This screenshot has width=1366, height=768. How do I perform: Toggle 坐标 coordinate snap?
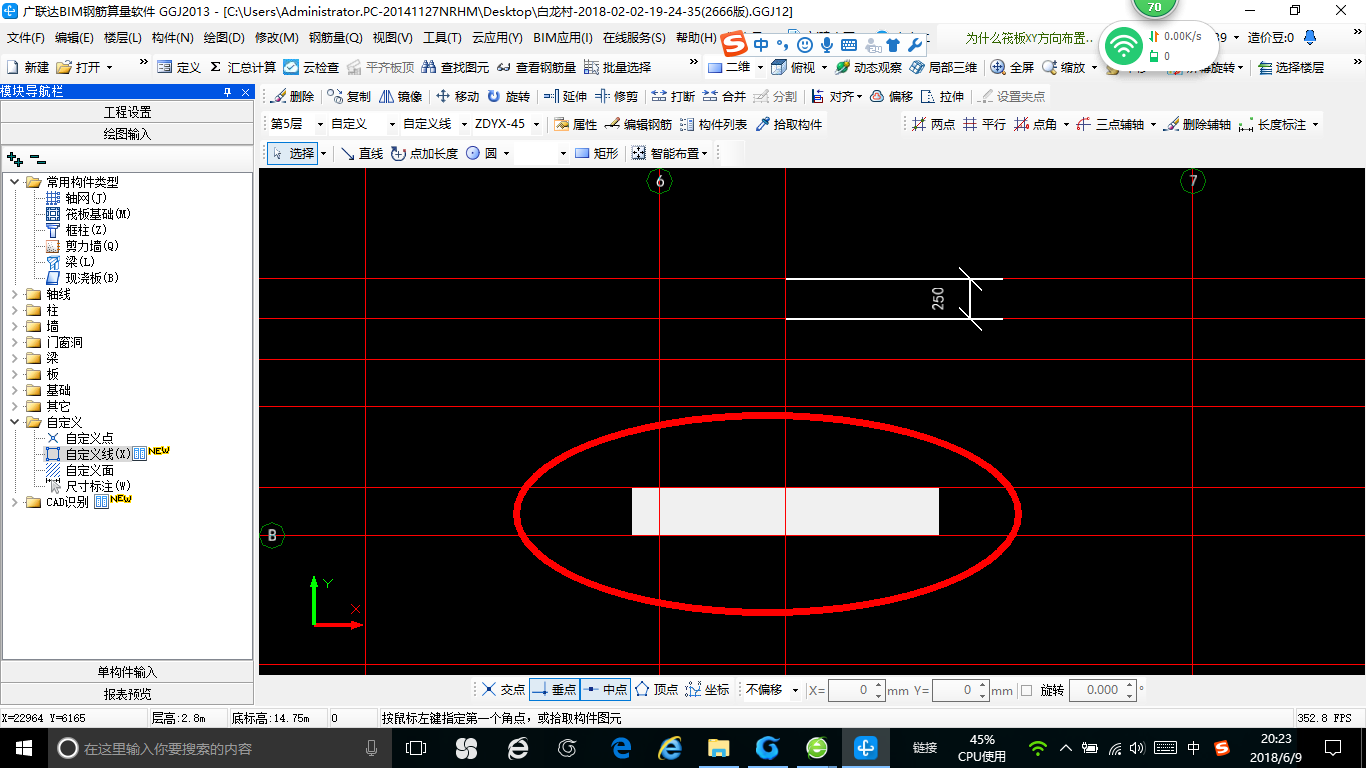[x=708, y=690]
